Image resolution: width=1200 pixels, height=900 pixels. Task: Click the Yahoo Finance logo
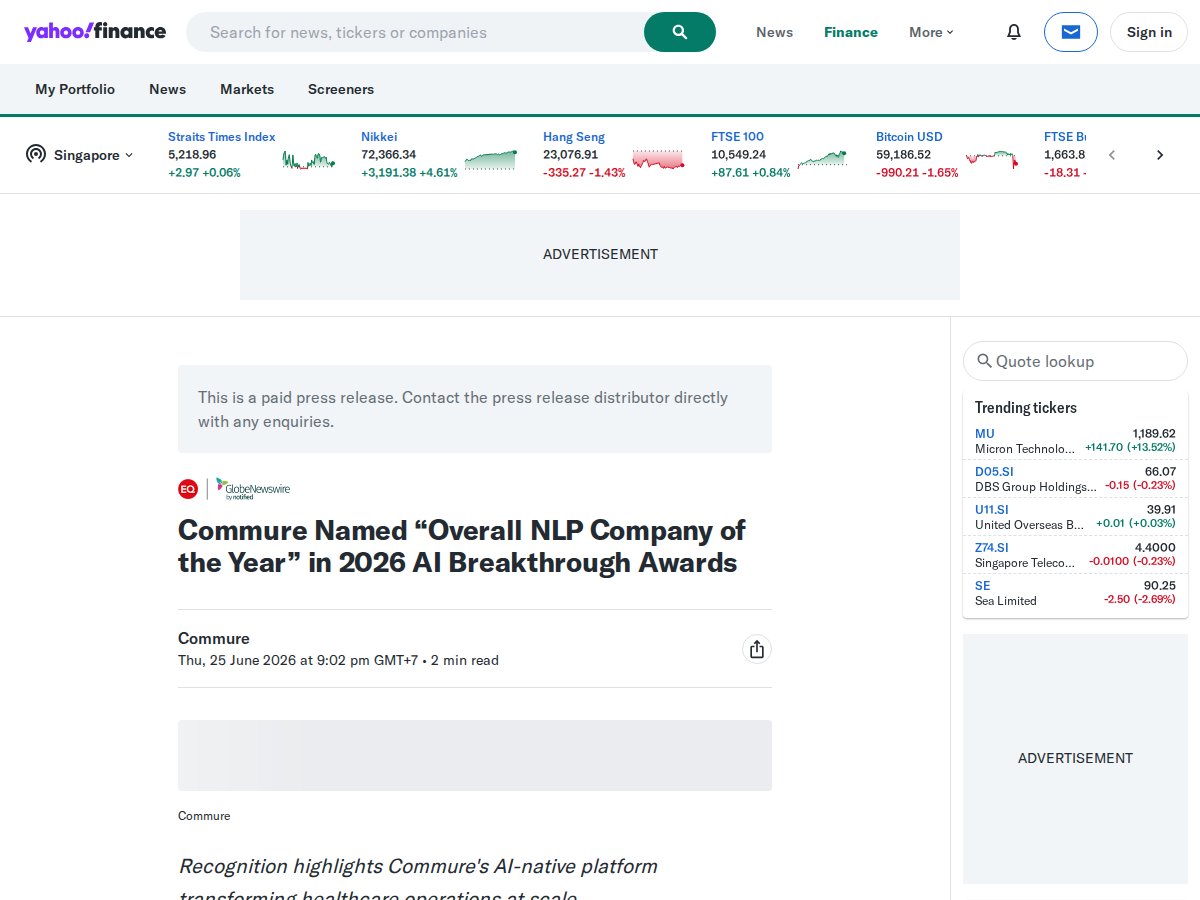pos(95,32)
